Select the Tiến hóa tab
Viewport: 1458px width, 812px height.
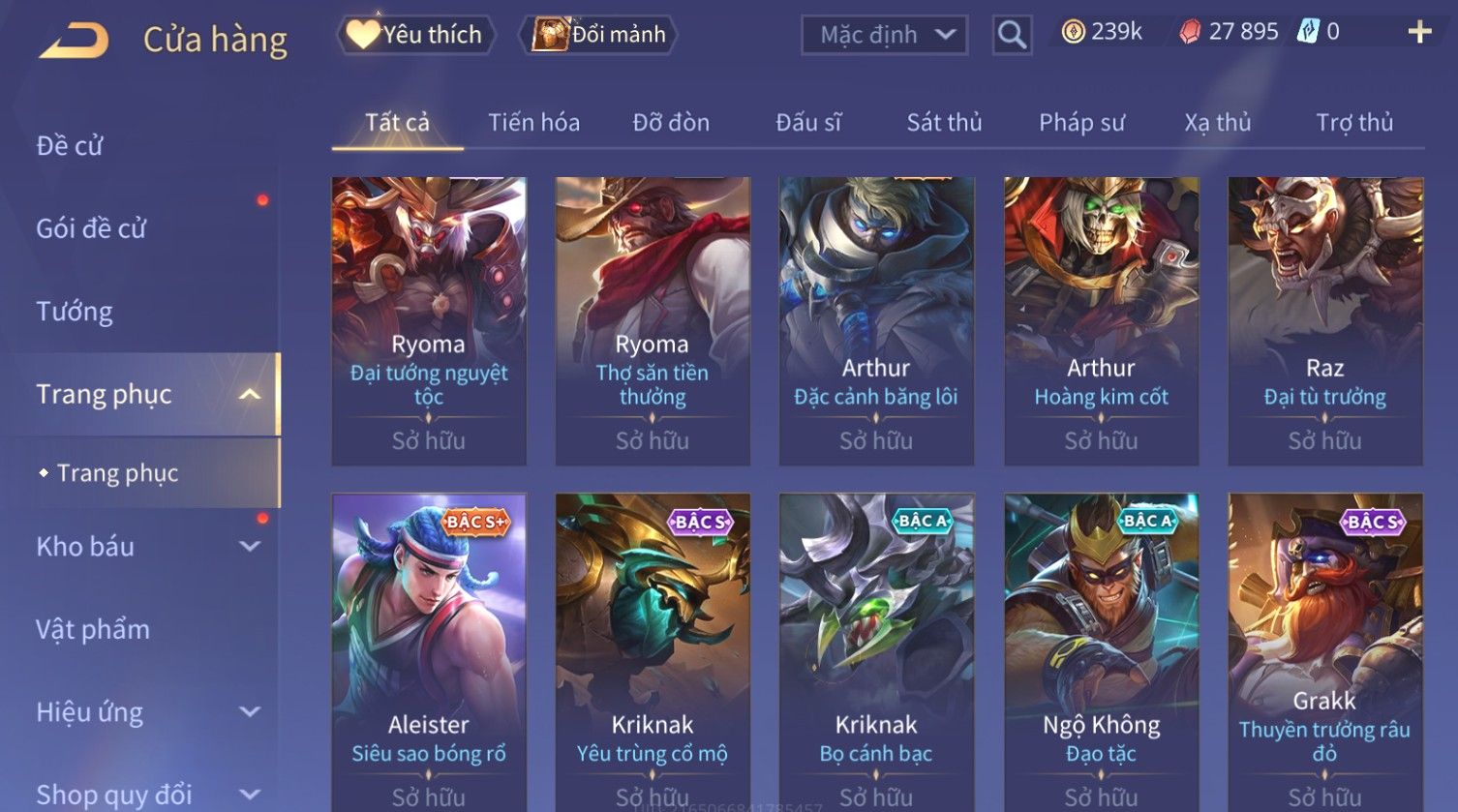pos(533,122)
